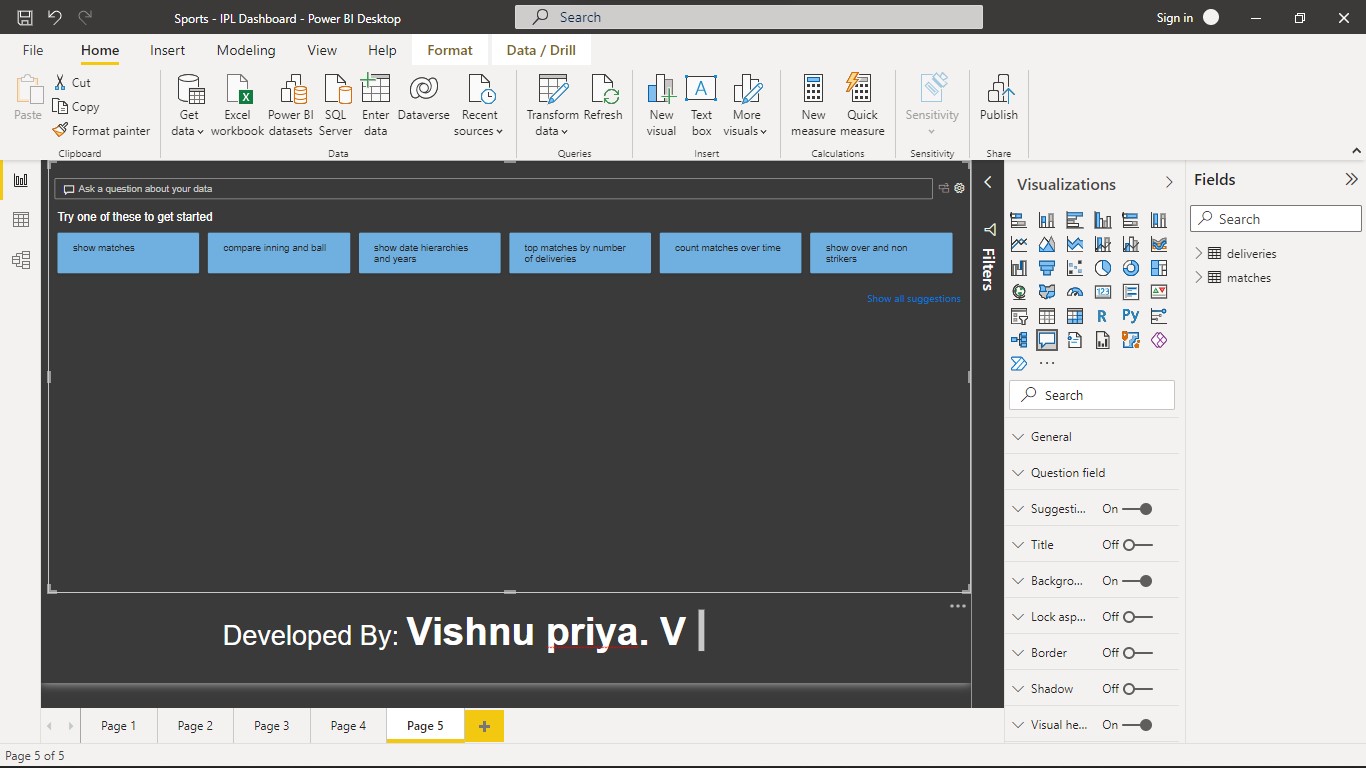The width and height of the screenshot is (1366, 768).
Task: Select the R script visual icon
Action: pos(1103,316)
